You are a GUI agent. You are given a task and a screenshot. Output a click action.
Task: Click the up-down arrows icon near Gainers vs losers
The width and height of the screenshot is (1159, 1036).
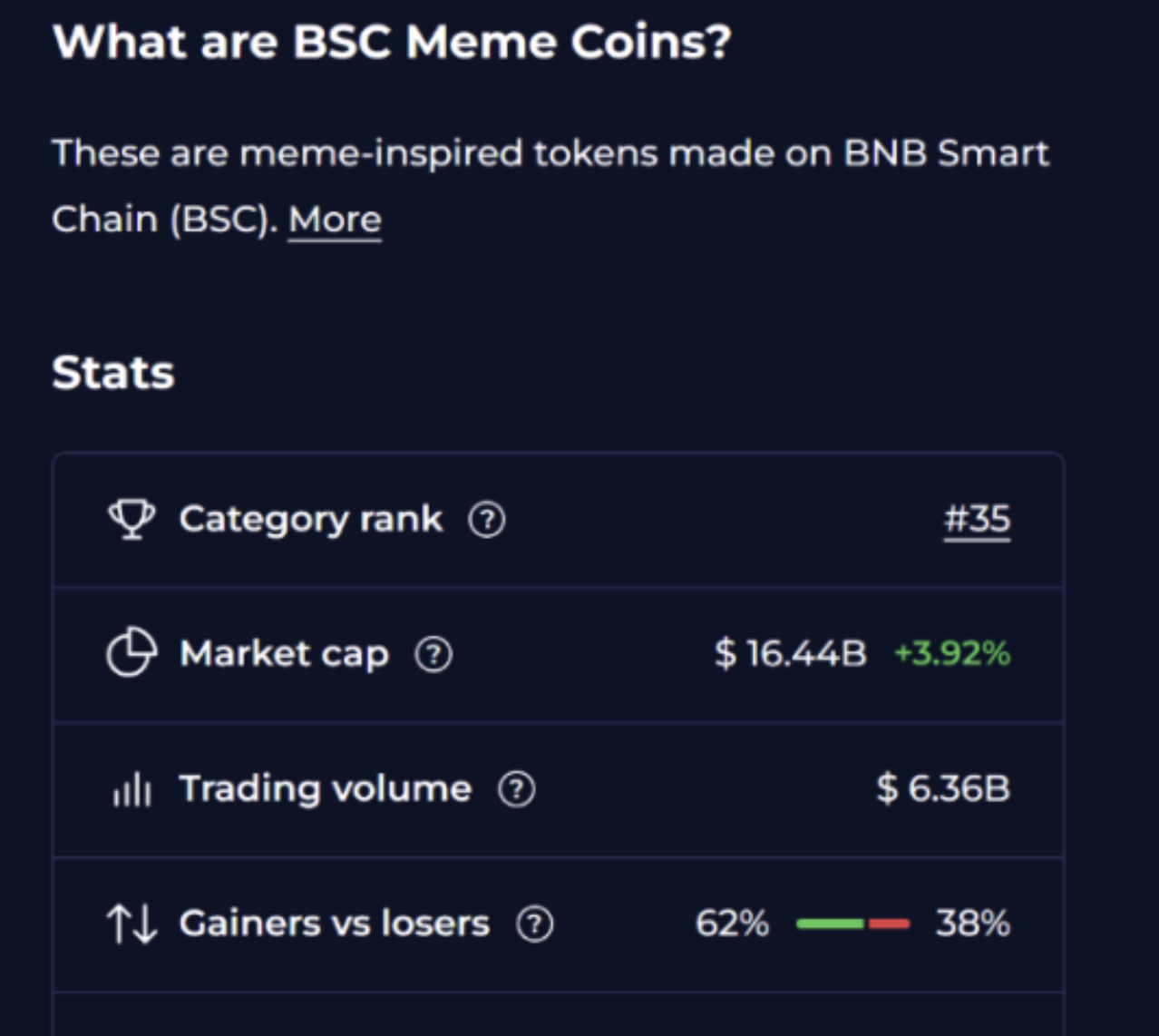coord(132,923)
